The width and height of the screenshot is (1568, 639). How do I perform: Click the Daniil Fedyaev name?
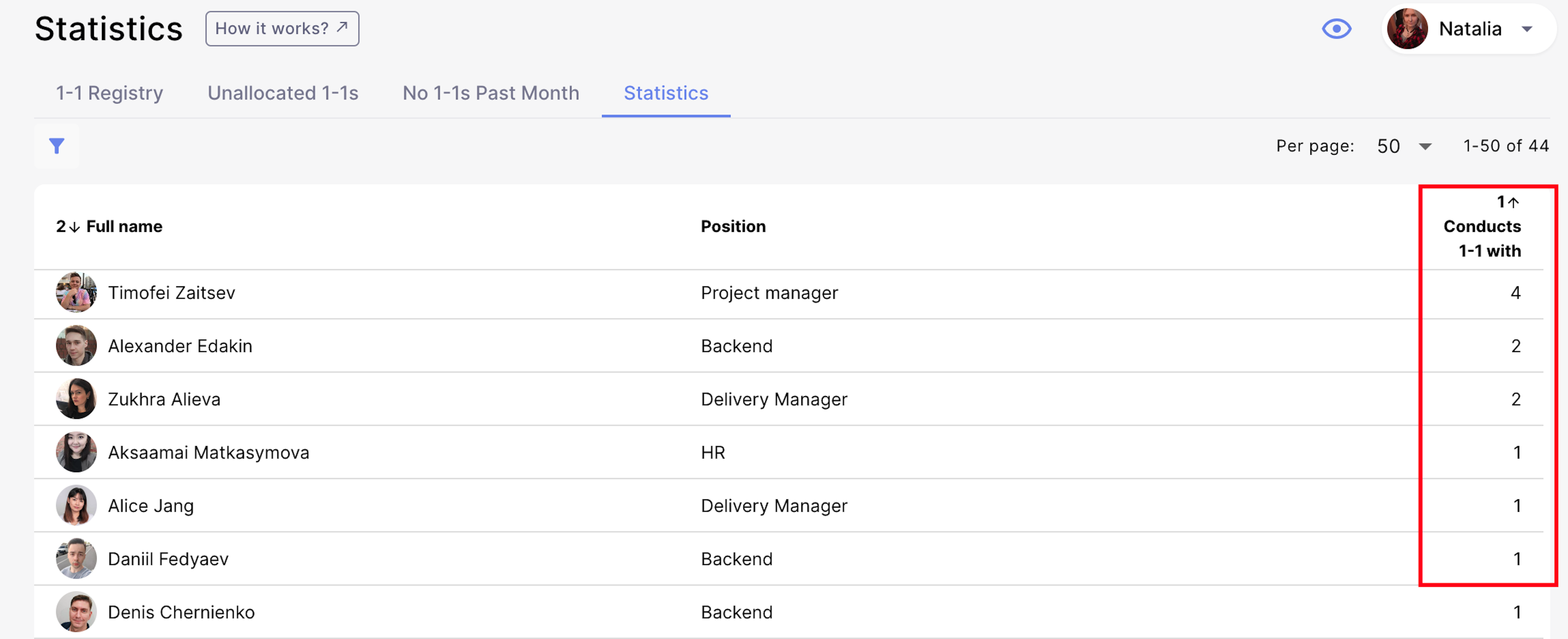[168, 558]
